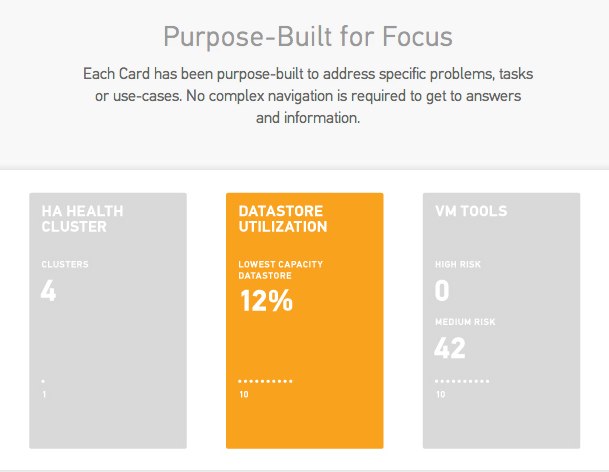Click the Medium Risk label
Viewport: 609px width, 472px height.
point(464,322)
